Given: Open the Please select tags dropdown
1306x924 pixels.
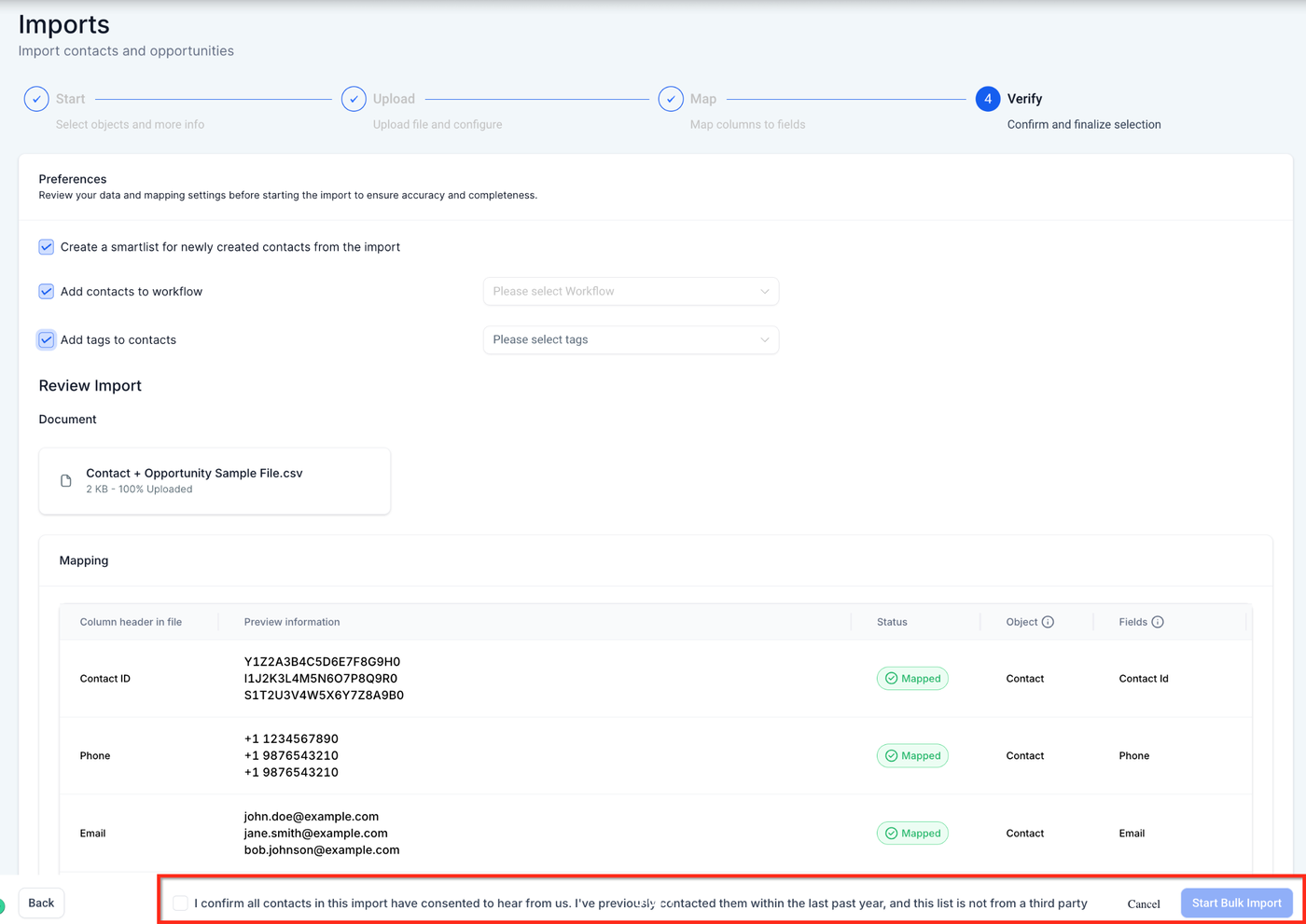Looking at the screenshot, I should [631, 340].
